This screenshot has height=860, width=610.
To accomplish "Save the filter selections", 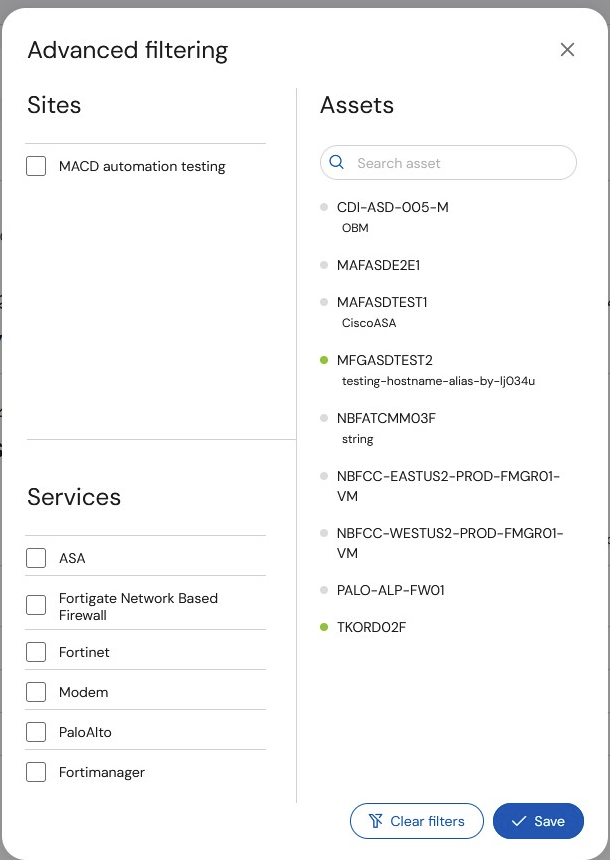I will pos(538,821).
